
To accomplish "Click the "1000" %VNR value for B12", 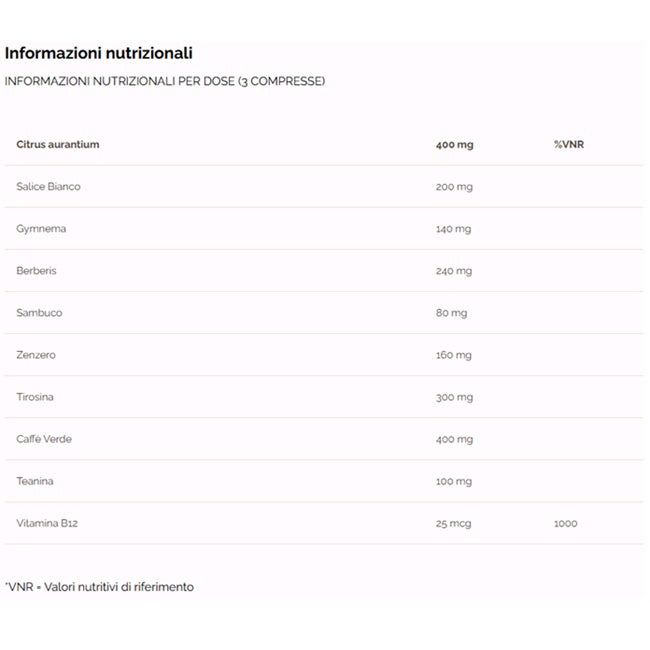I will point(565,523).
